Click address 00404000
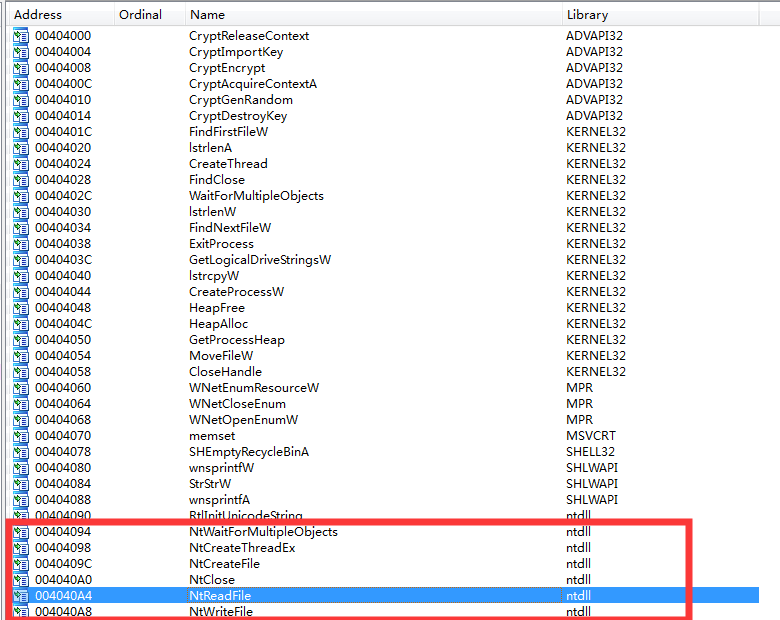Screen dimensions: 780x620 (x=63, y=36)
